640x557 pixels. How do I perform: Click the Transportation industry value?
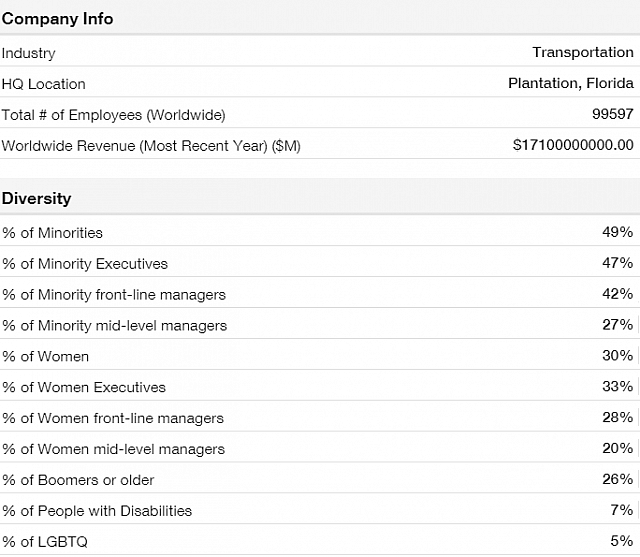(x=582, y=53)
